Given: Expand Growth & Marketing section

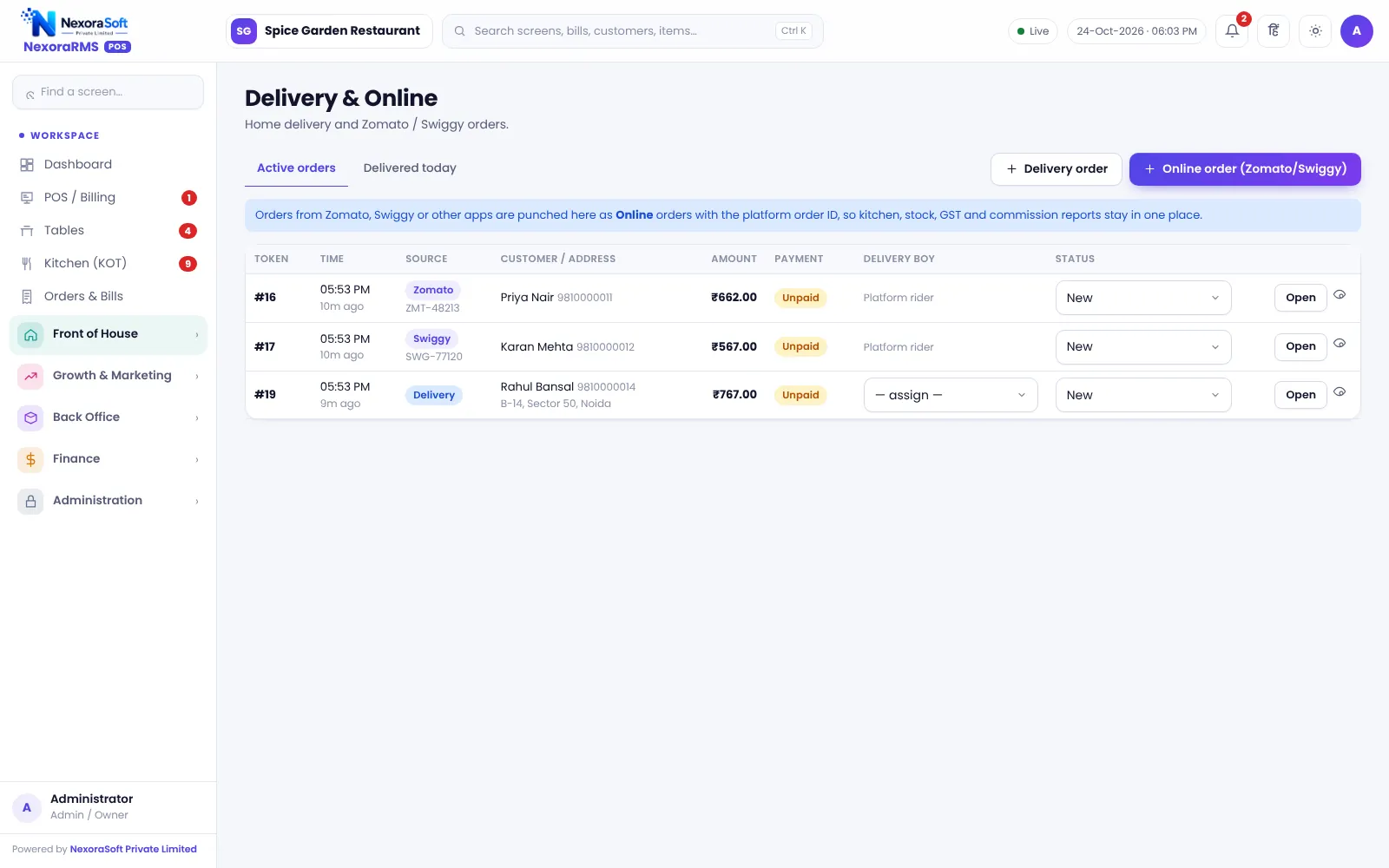Looking at the screenshot, I should [x=108, y=376].
